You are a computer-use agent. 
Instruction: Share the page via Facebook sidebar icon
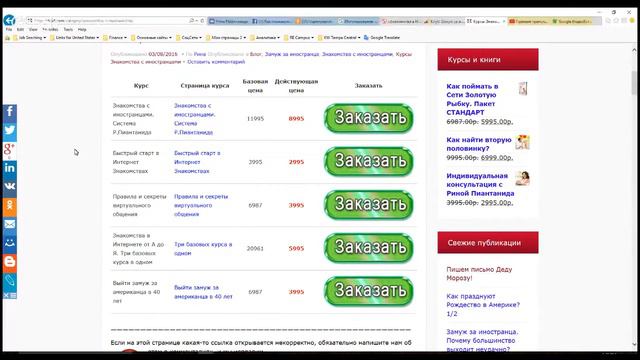(x=9, y=112)
